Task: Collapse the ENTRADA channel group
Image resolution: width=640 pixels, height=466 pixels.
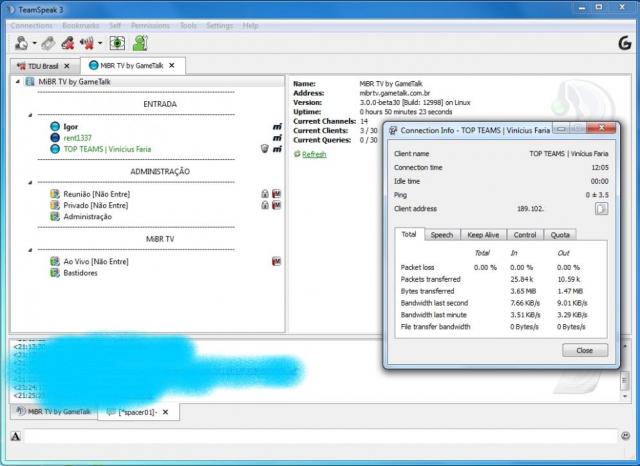Action: pyautogui.click(x=30, y=115)
